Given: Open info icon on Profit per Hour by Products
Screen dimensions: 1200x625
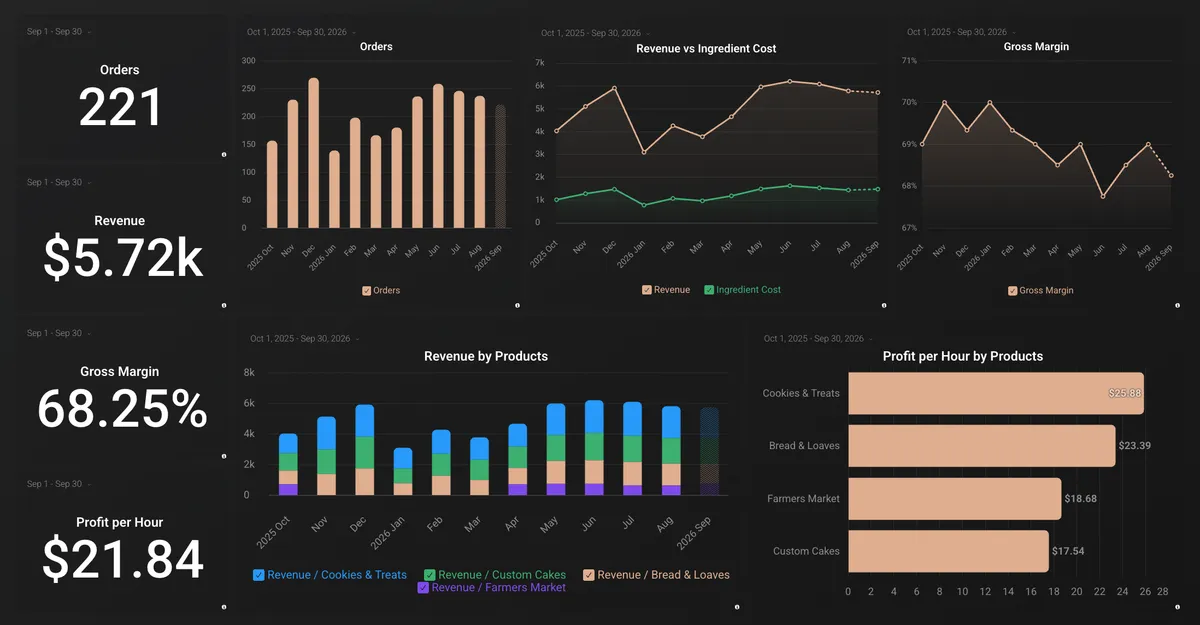Looking at the screenshot, I should [x=1176, y=606].
